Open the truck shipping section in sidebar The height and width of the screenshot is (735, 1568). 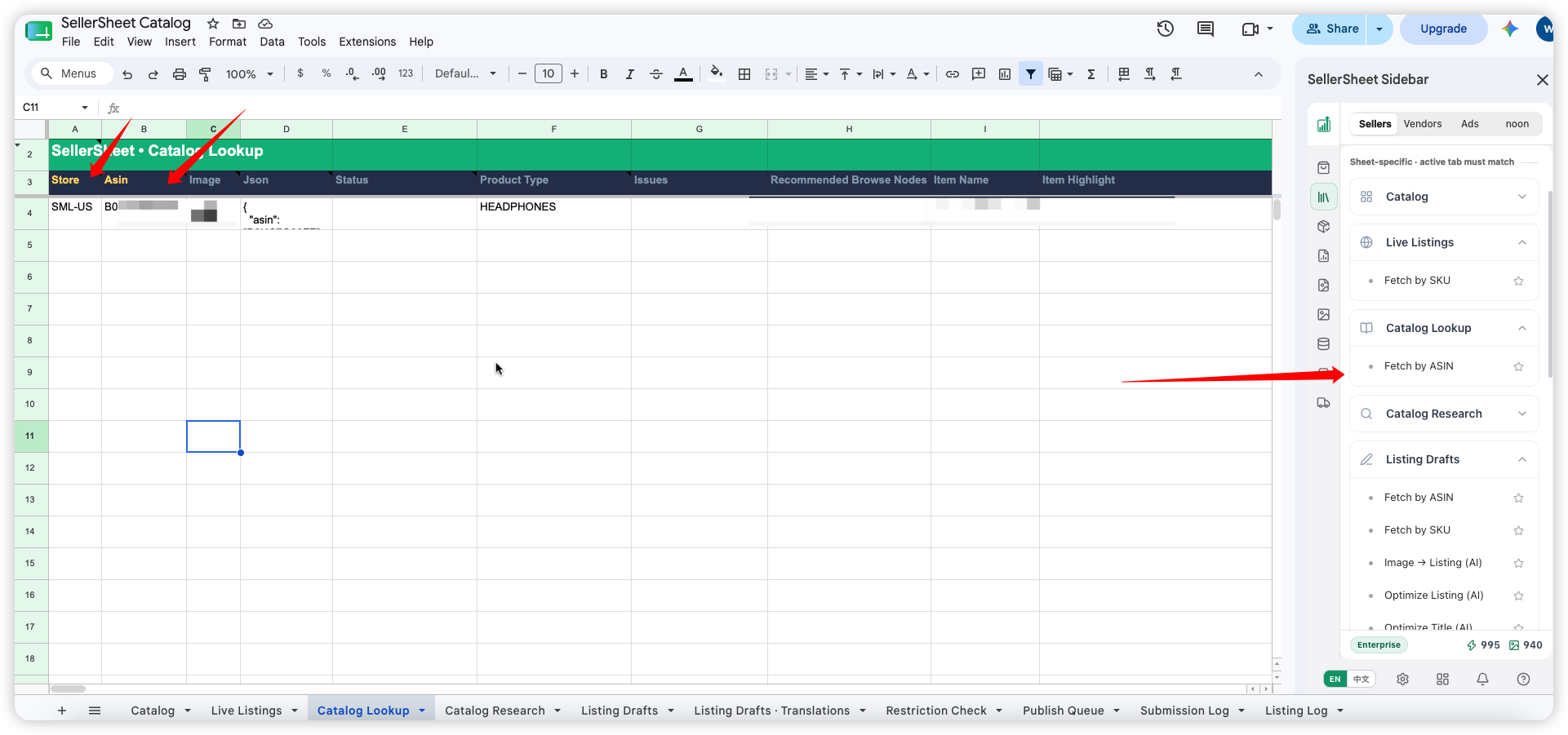click(x=1324, y=403)
